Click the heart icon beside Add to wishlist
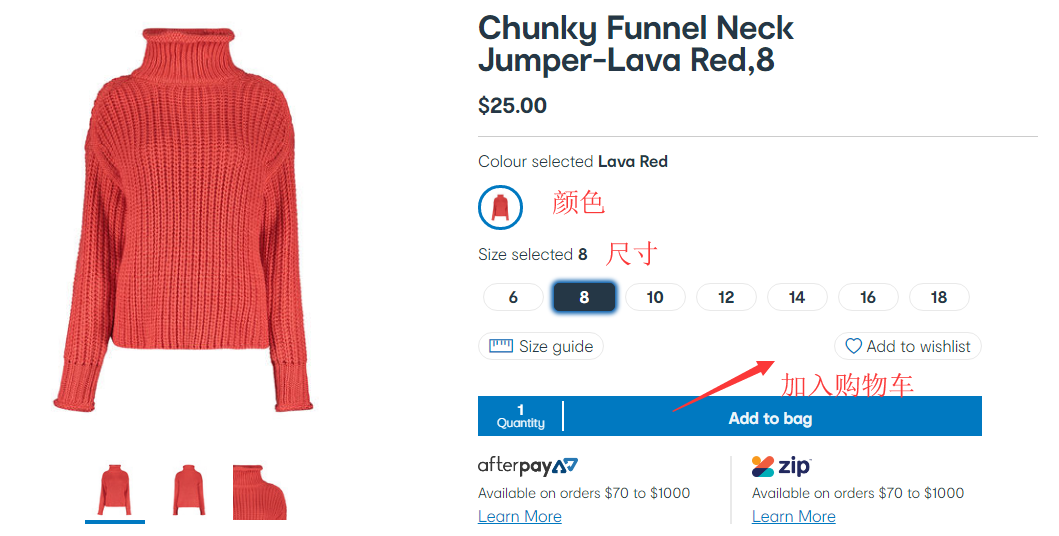Image resolution: width=1059 pixels, height=536 pixels. point(853,346)
